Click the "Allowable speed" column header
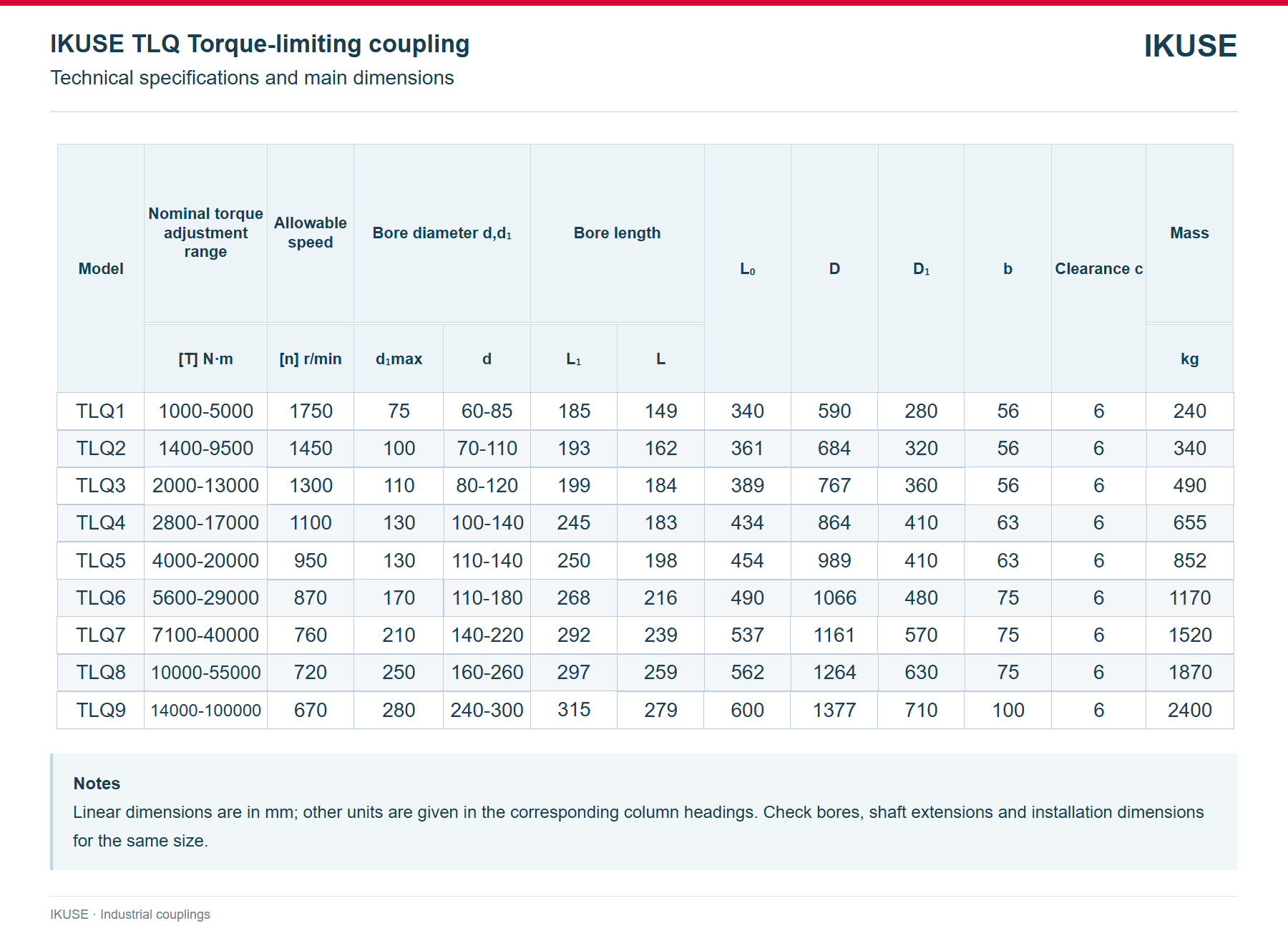 coord(311,233)
